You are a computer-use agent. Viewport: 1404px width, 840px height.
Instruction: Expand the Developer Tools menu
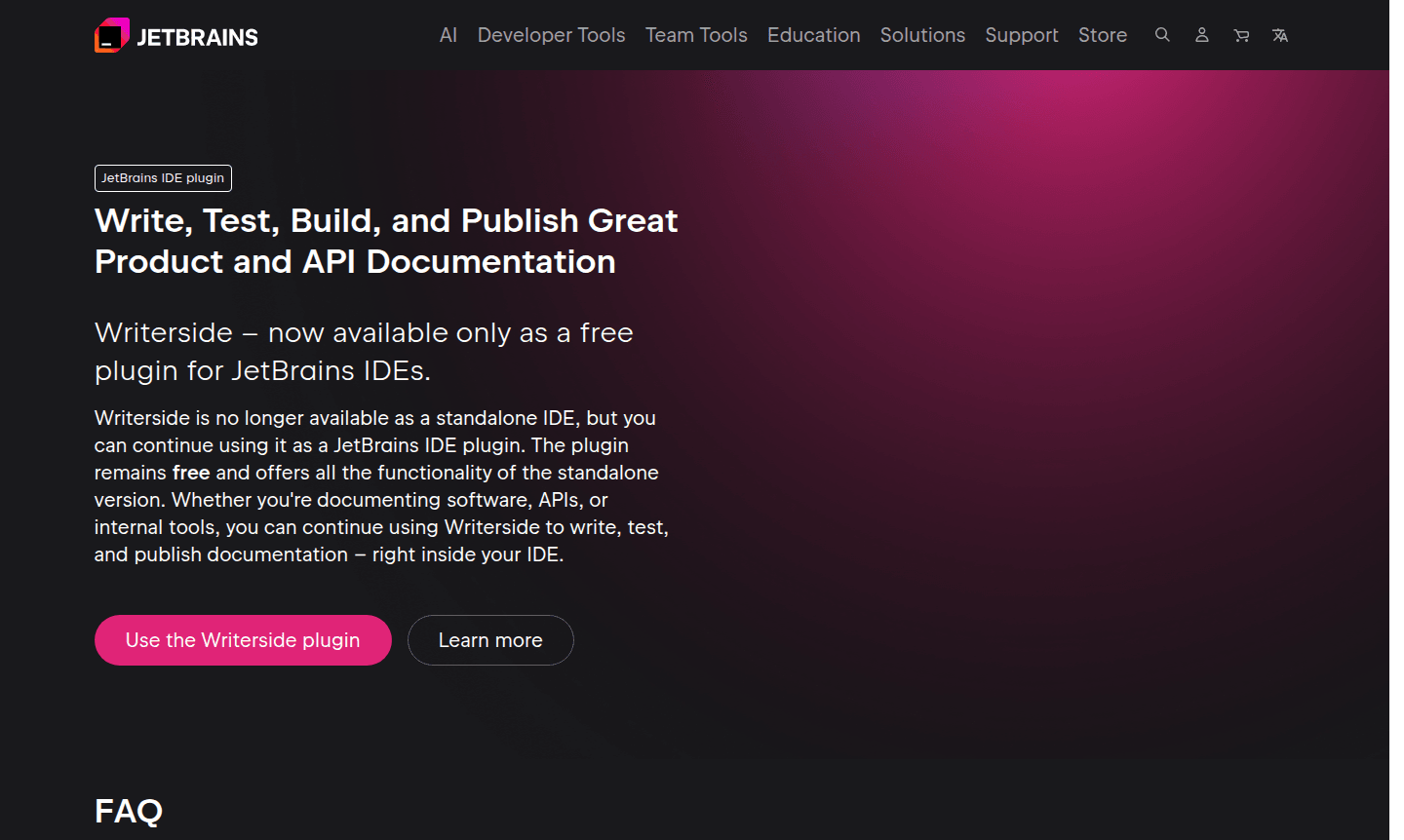[551, 35]
